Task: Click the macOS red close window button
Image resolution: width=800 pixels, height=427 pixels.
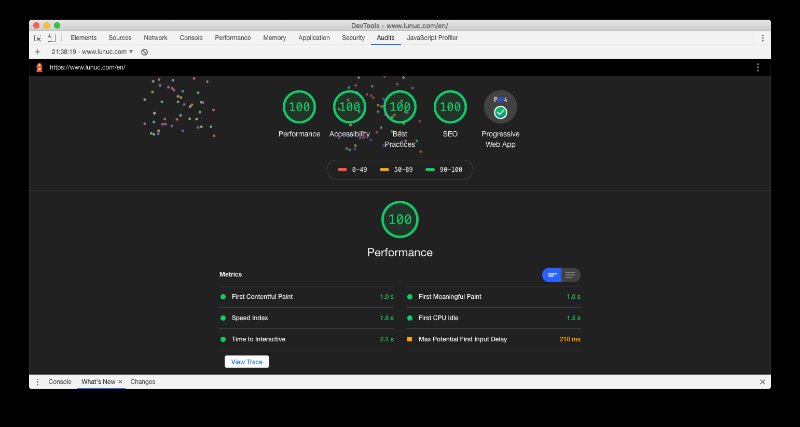Action: coord(36,26)
